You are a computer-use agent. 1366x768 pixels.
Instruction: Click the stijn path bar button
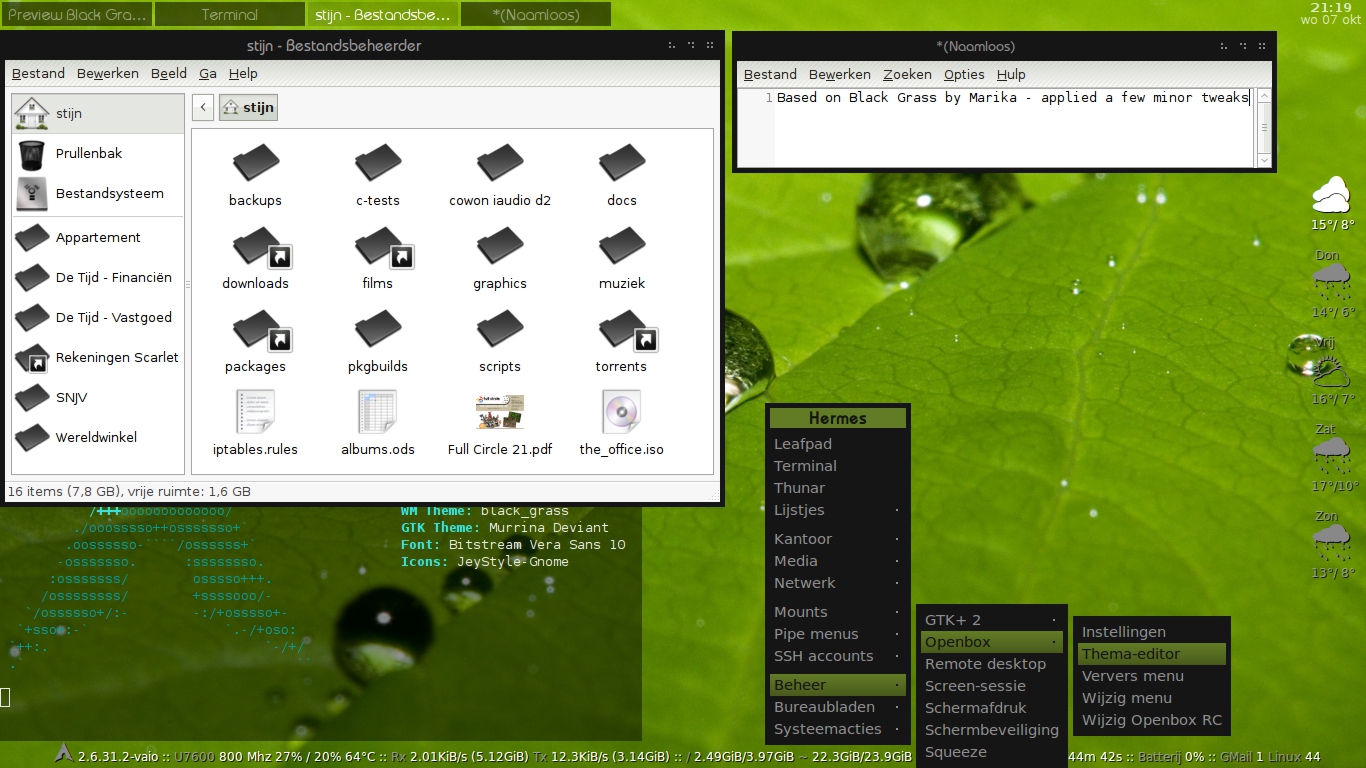pyautogui.click(x=248, y=108)
